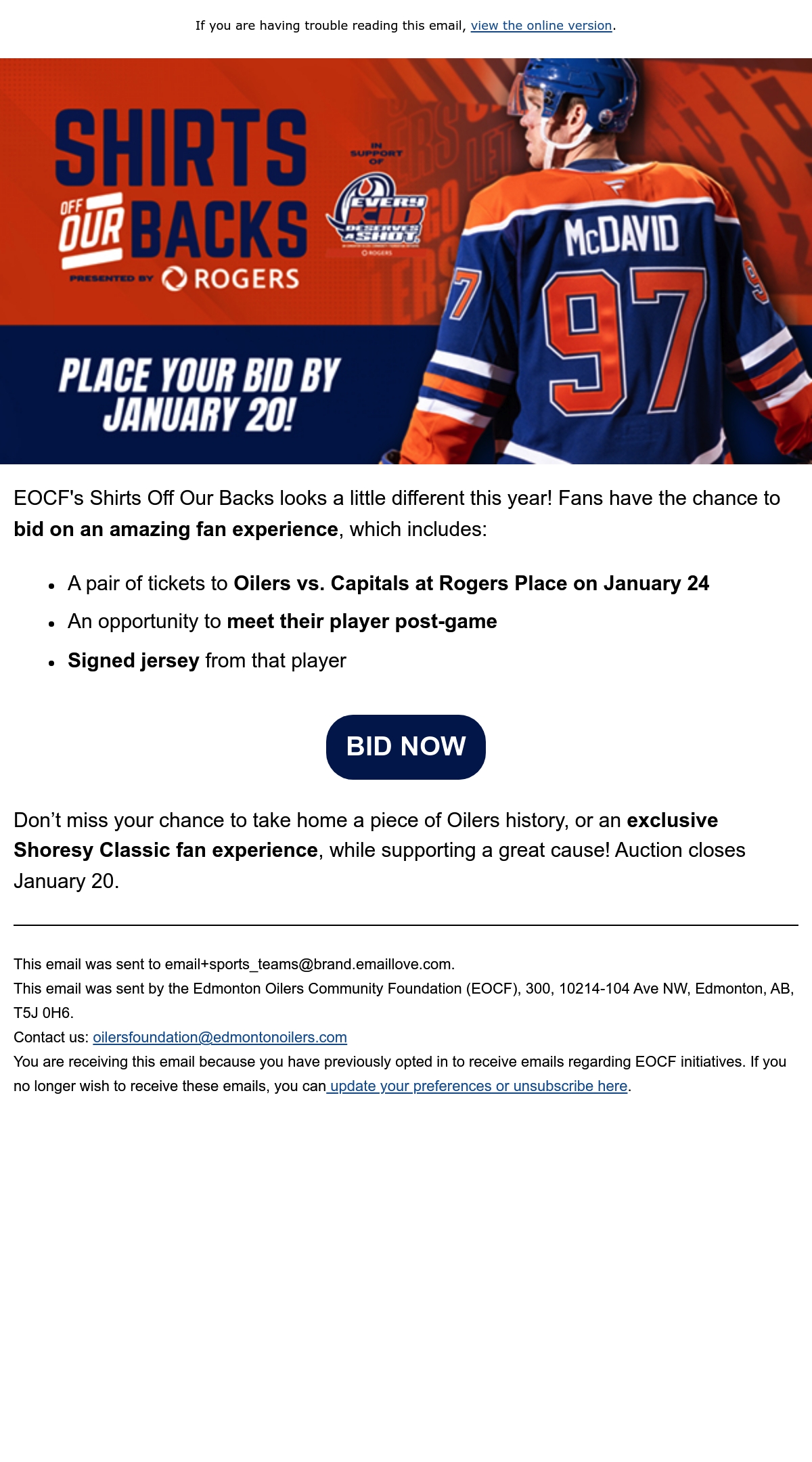This screenshot has width=812, height=1462.
Task: Click the horizontal divider above the footer
Action: point(406,925)
